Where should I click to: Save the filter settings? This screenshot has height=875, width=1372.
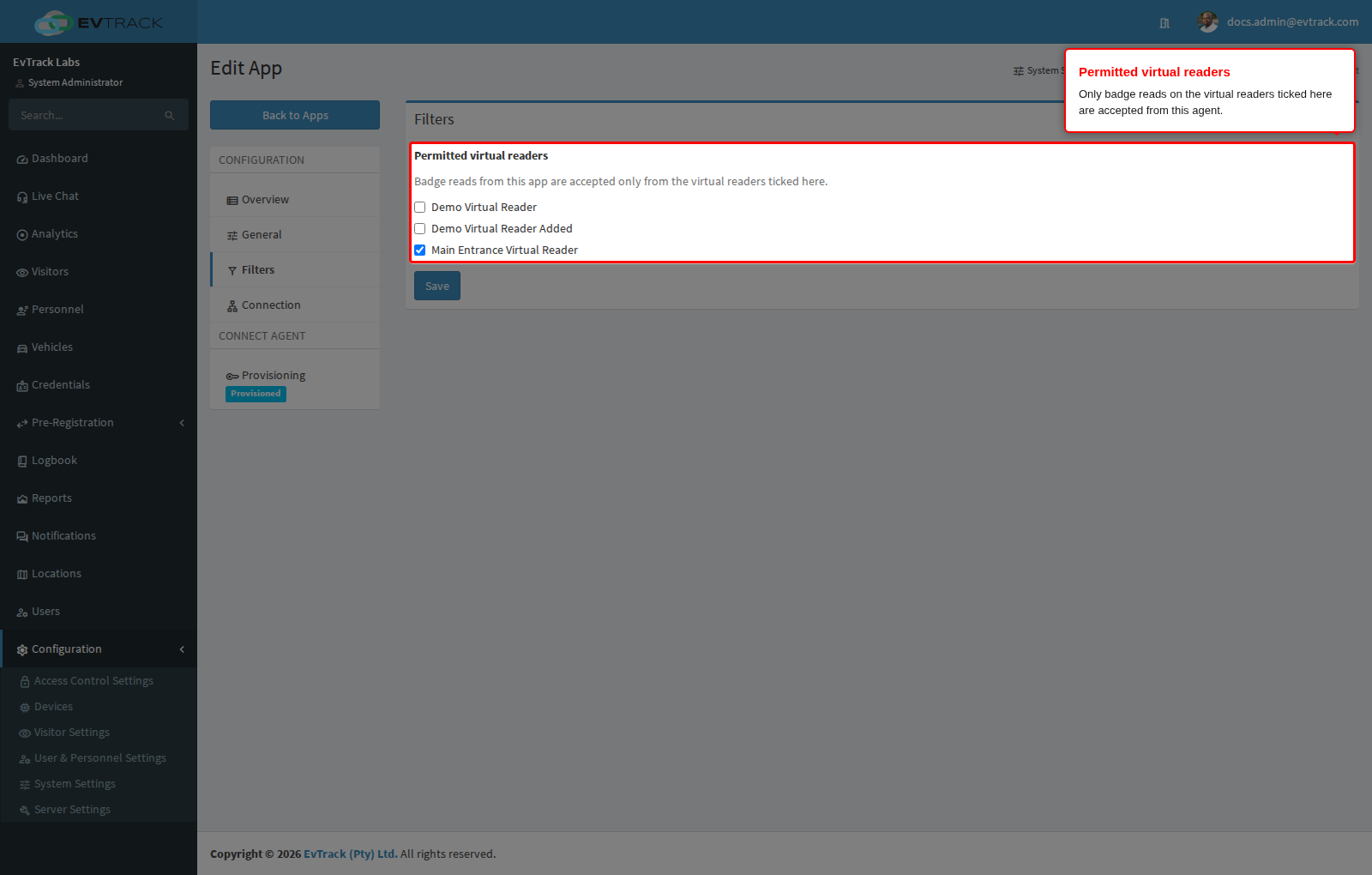[437, 286]
